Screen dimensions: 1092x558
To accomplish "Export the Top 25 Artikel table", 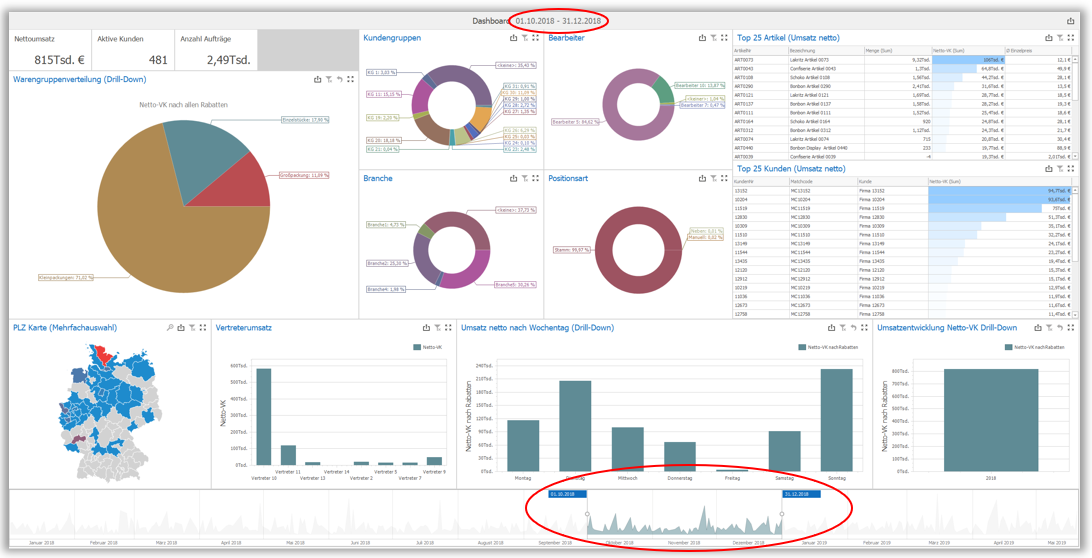I will (x=1049, y=38).
